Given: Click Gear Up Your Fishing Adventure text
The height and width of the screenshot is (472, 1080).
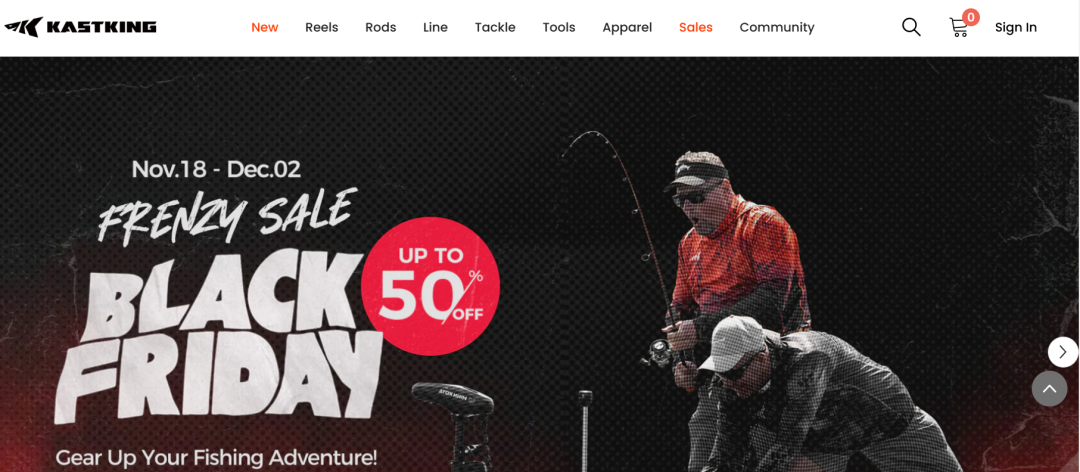Looking at the screenshot, I should (x=216, y=458).
